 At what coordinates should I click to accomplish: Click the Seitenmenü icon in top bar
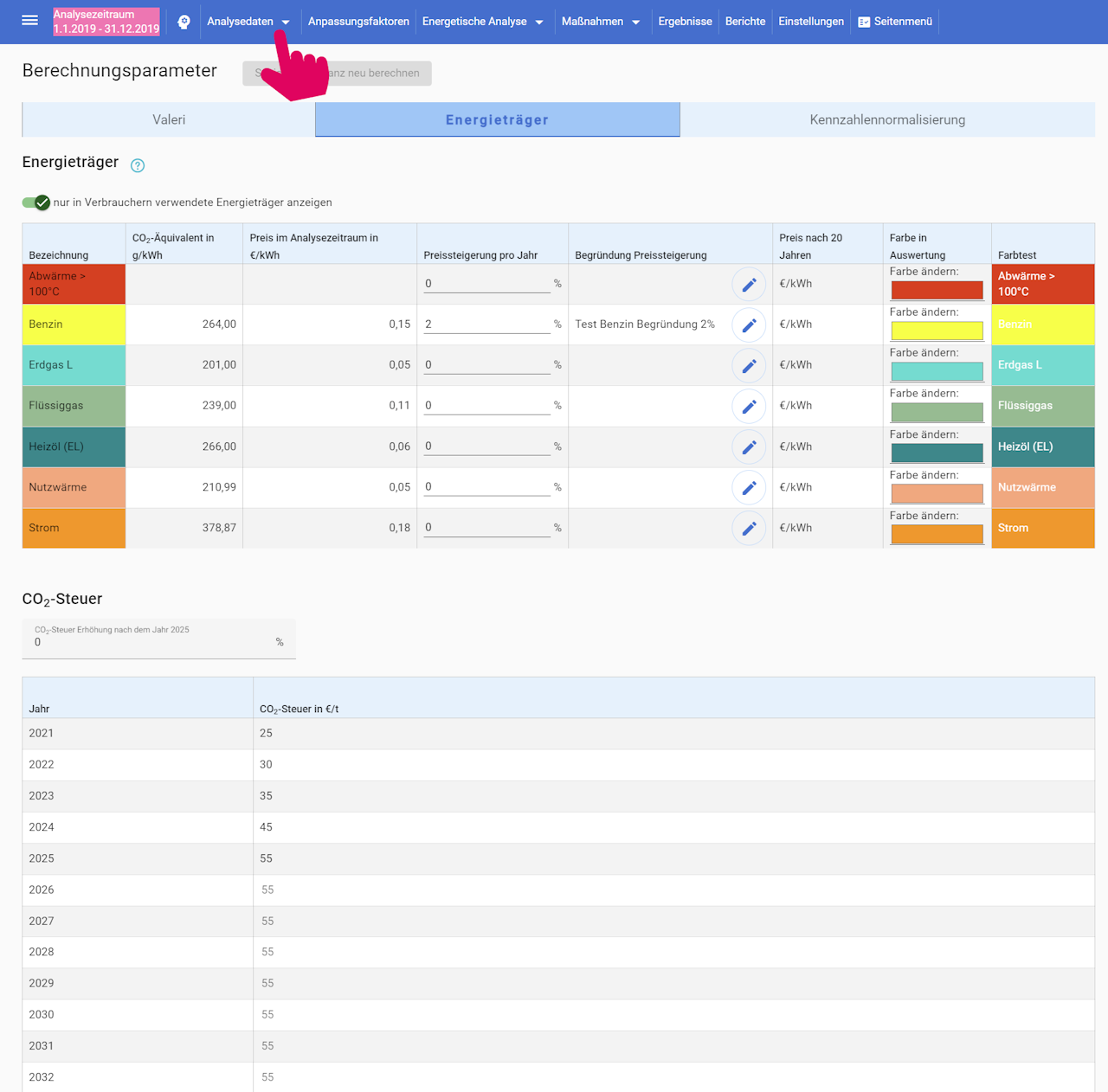[x=864, y=22]
